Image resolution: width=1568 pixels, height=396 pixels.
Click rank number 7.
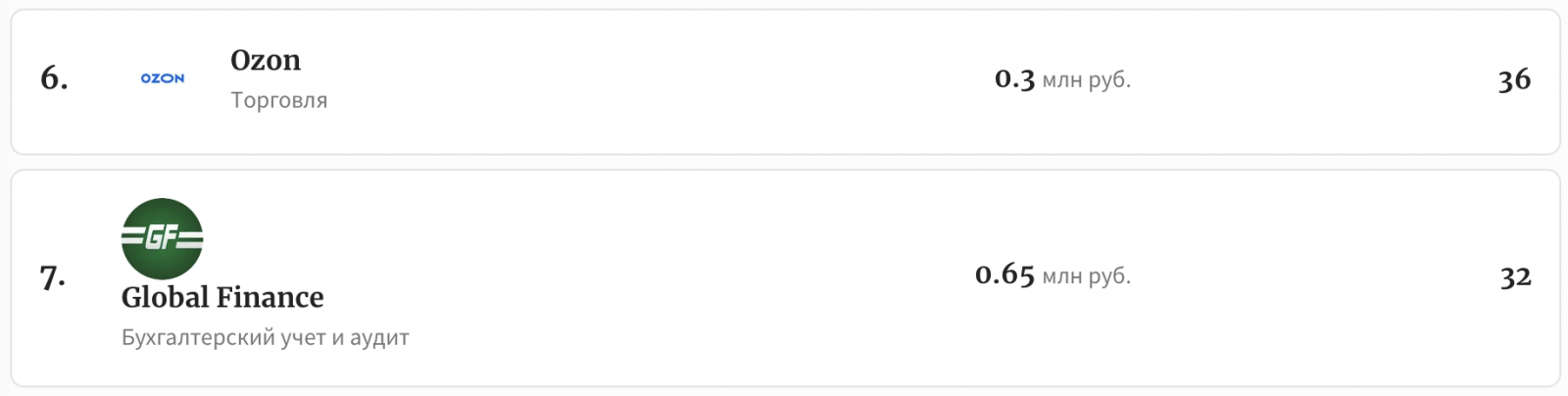(53, 277)
